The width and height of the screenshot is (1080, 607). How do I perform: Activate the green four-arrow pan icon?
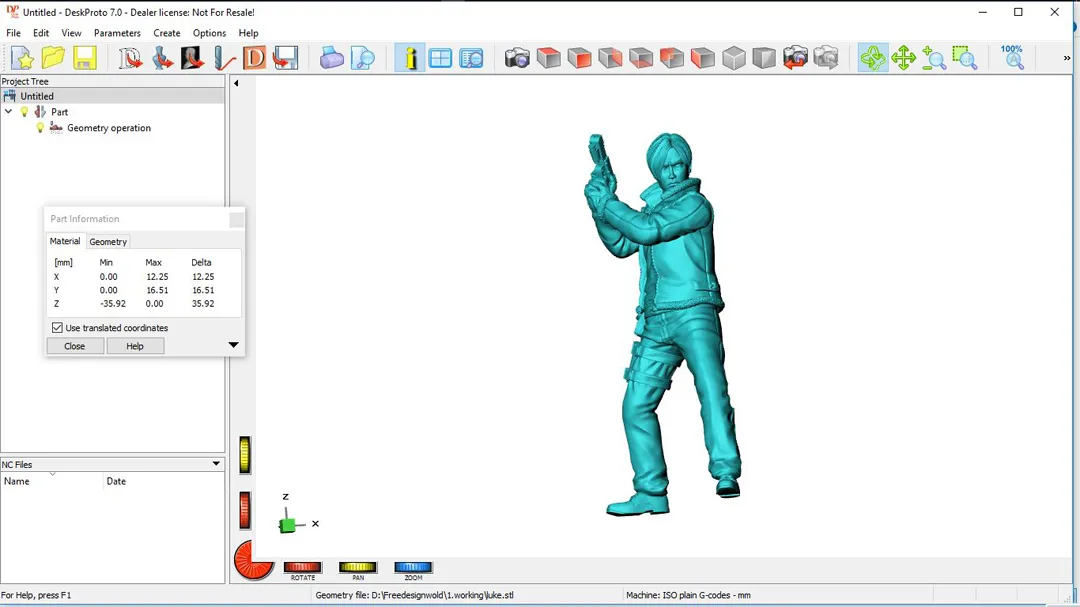[903, 58]
